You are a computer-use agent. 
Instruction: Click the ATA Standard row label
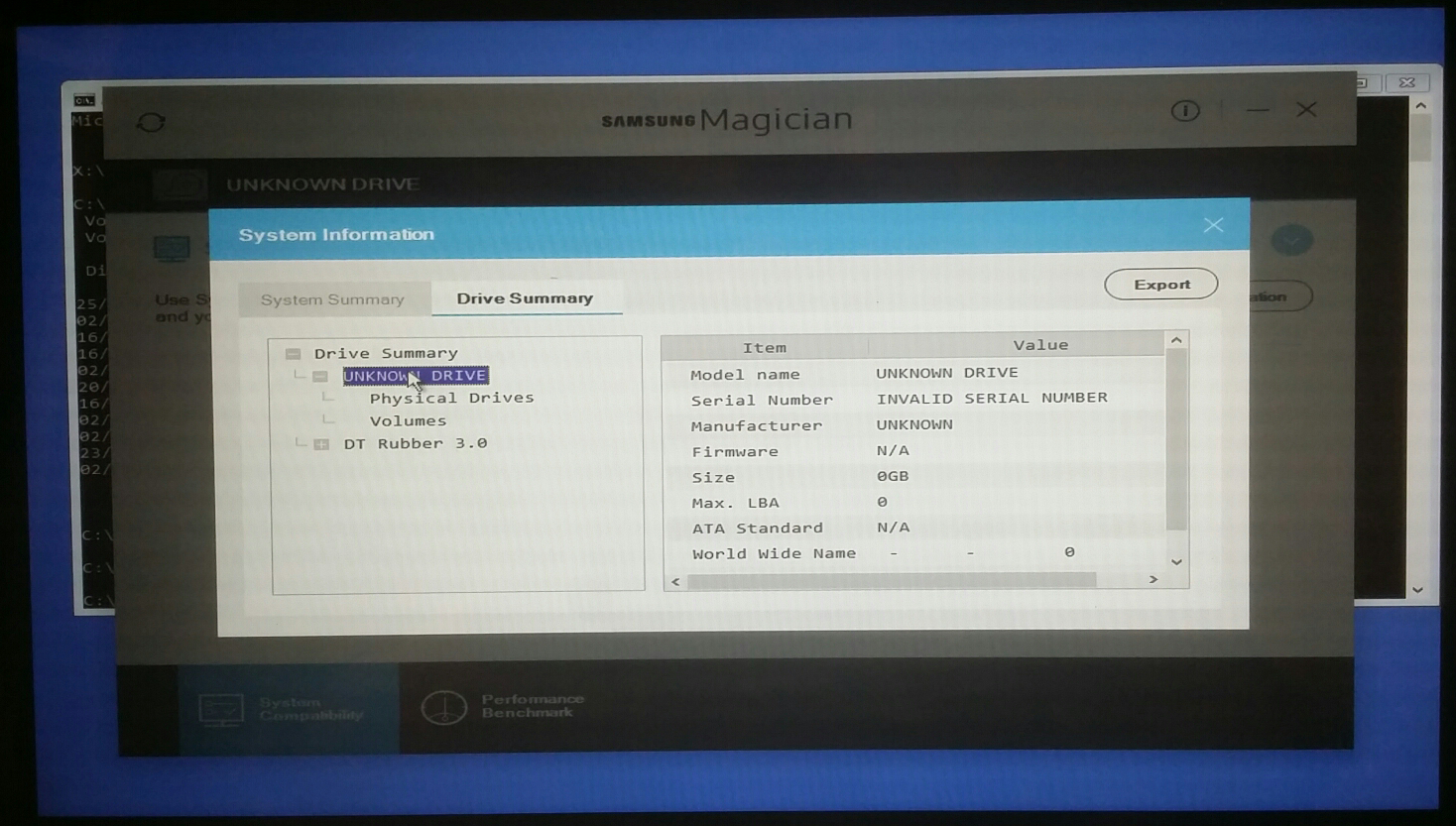point(758,529)
